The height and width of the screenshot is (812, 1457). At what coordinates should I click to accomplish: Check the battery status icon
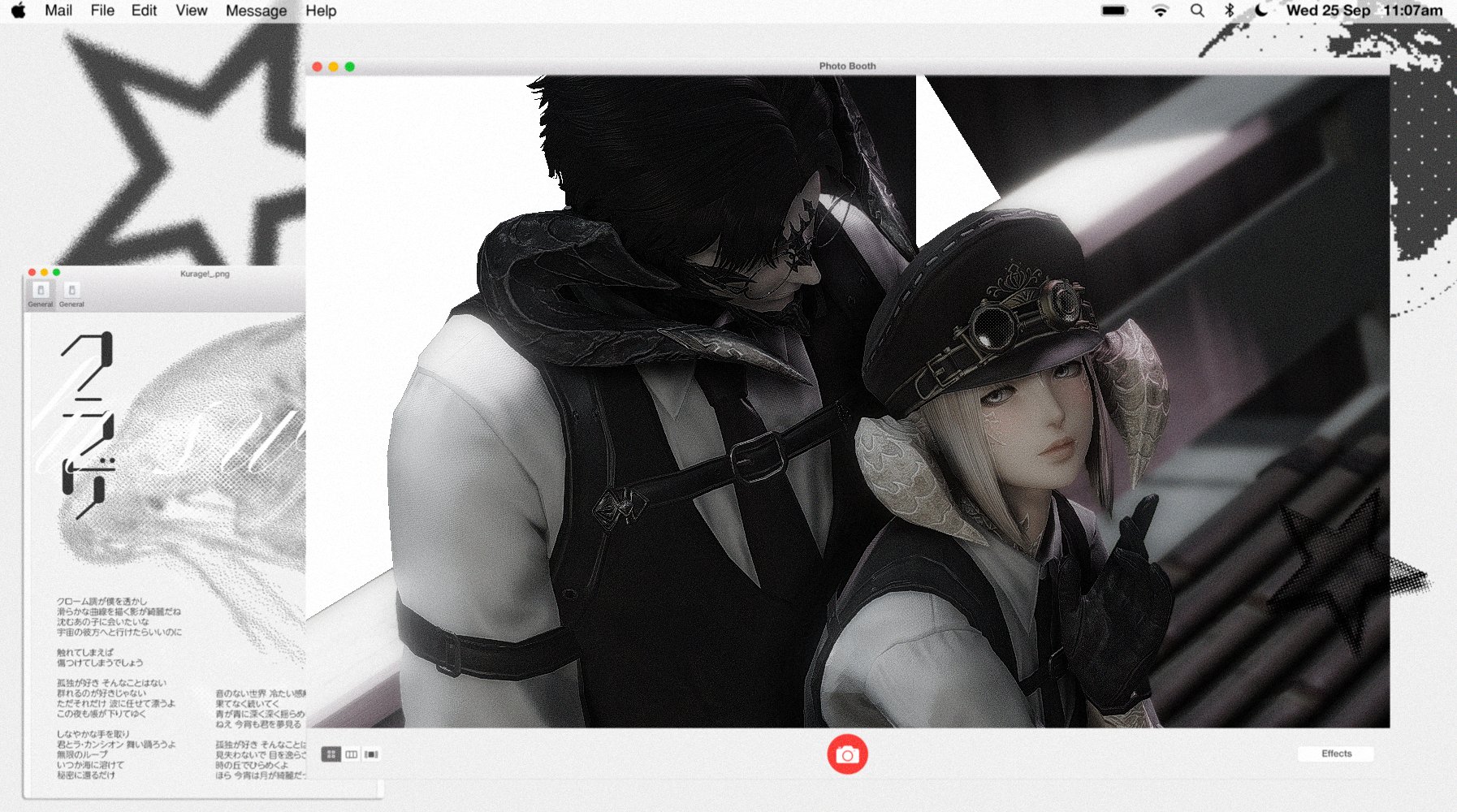click(1114, 11)
